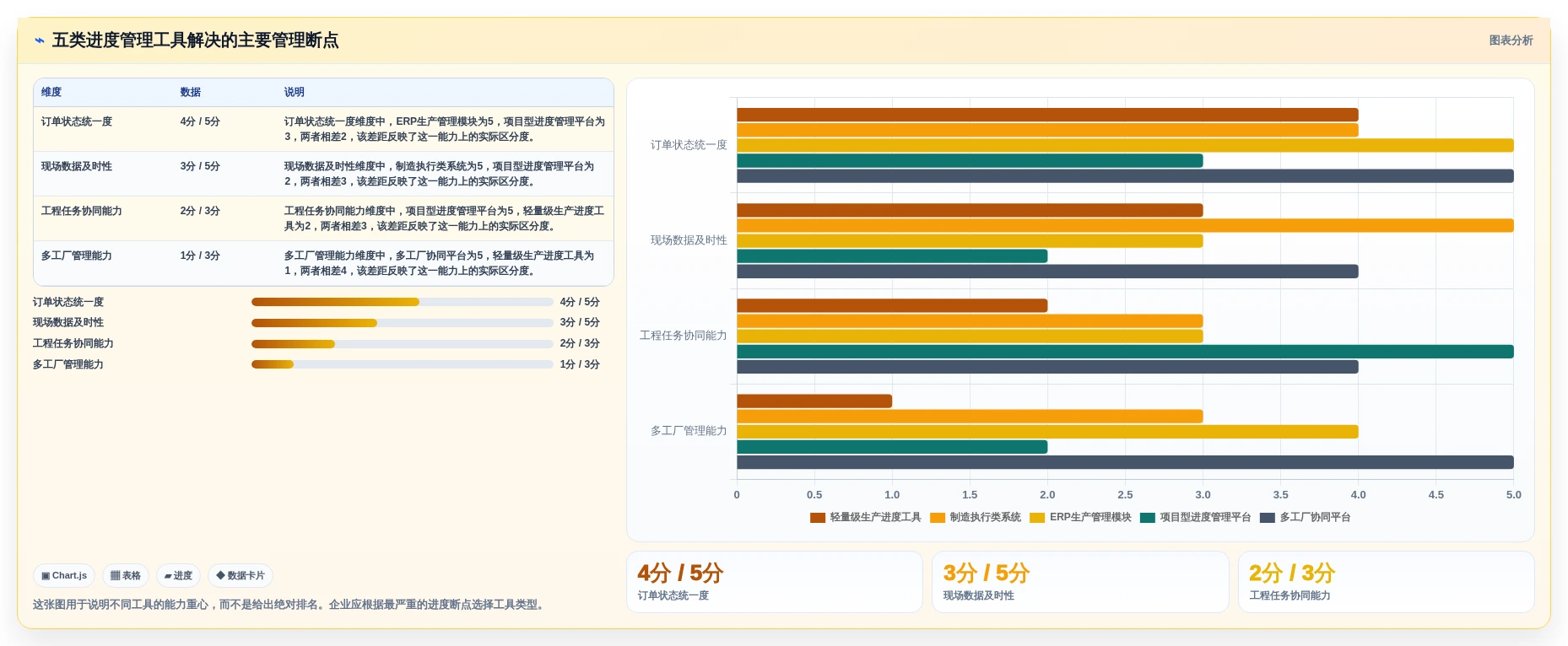Screen dimensions: 1568x646
Task: Click the page title 五类进度管理工具解决的主要管理断点
Action: pos(195,40)
